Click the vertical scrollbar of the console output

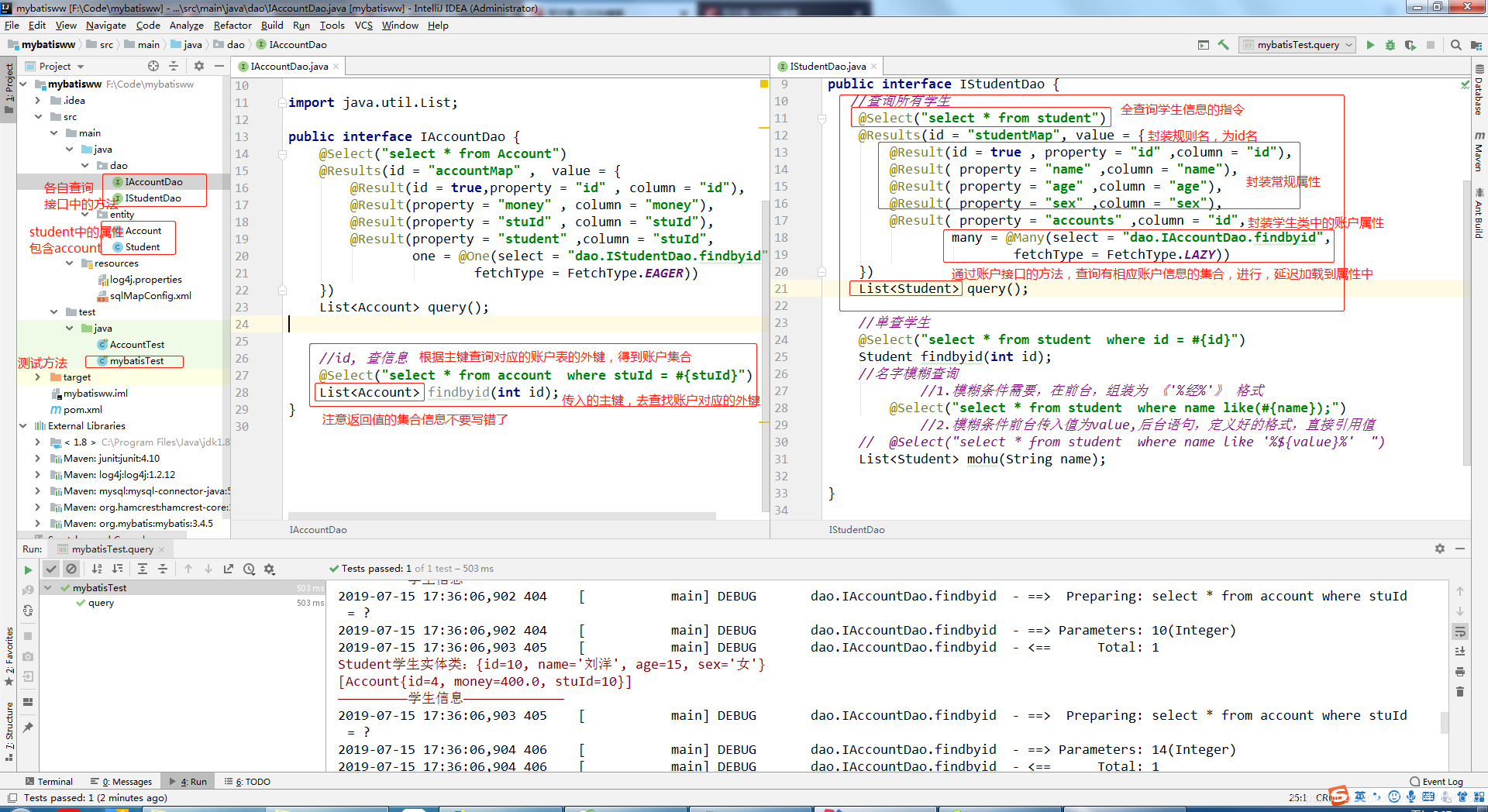click(1444, 722)
